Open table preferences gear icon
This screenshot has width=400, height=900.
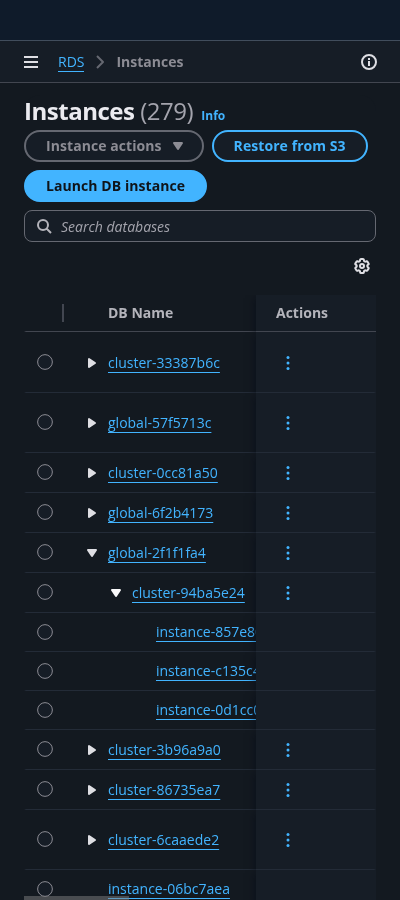point(362,266)
